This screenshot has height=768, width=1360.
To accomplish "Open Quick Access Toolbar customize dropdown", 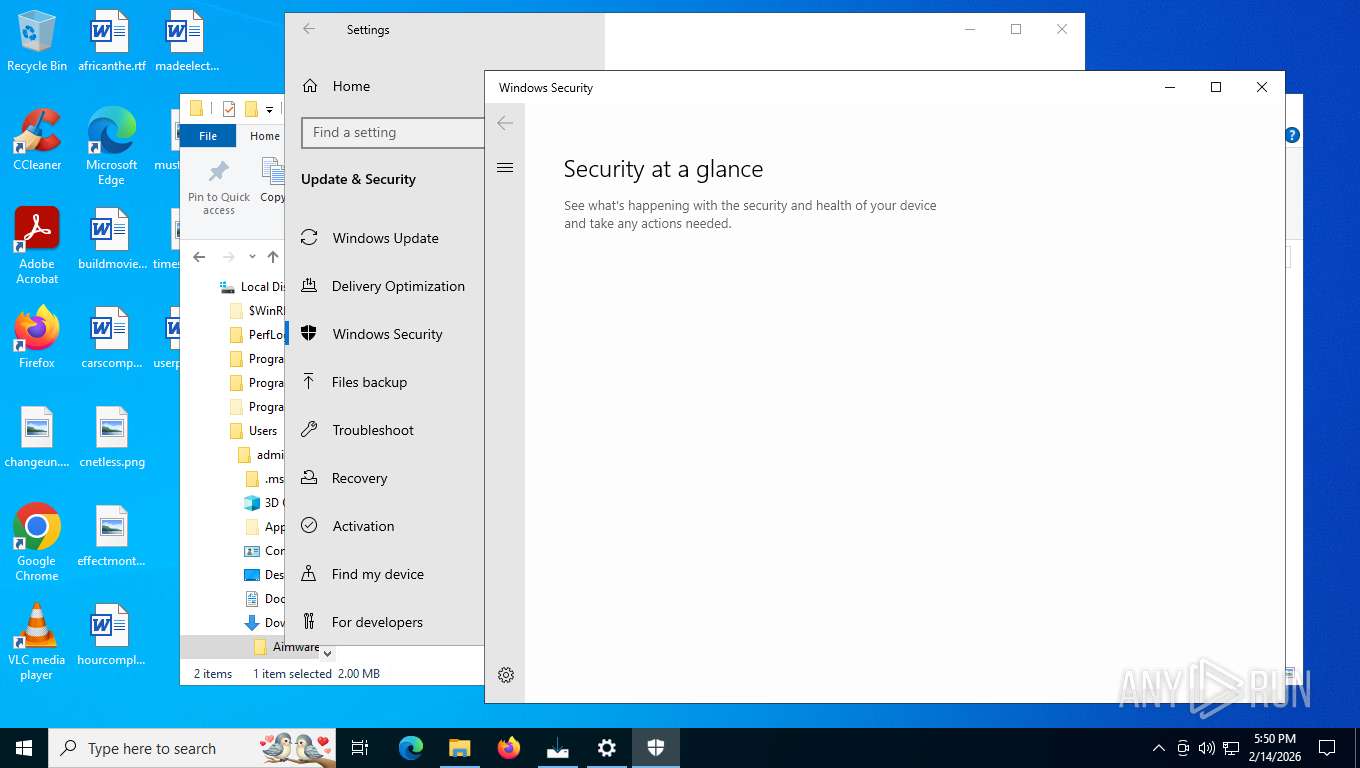I will coord(270,109).
